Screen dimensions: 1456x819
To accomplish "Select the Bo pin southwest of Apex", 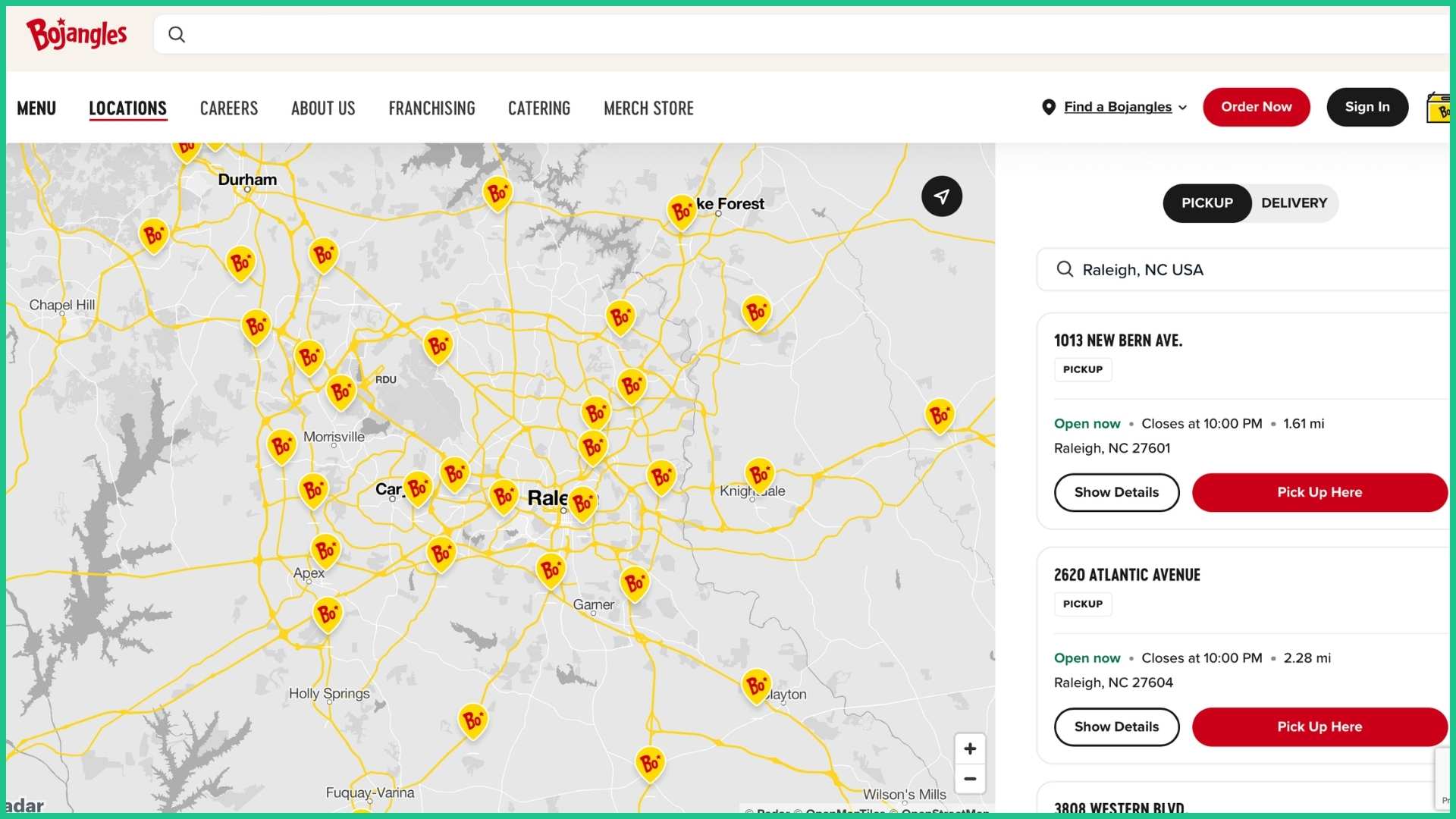I will click(x=328, y=614).
